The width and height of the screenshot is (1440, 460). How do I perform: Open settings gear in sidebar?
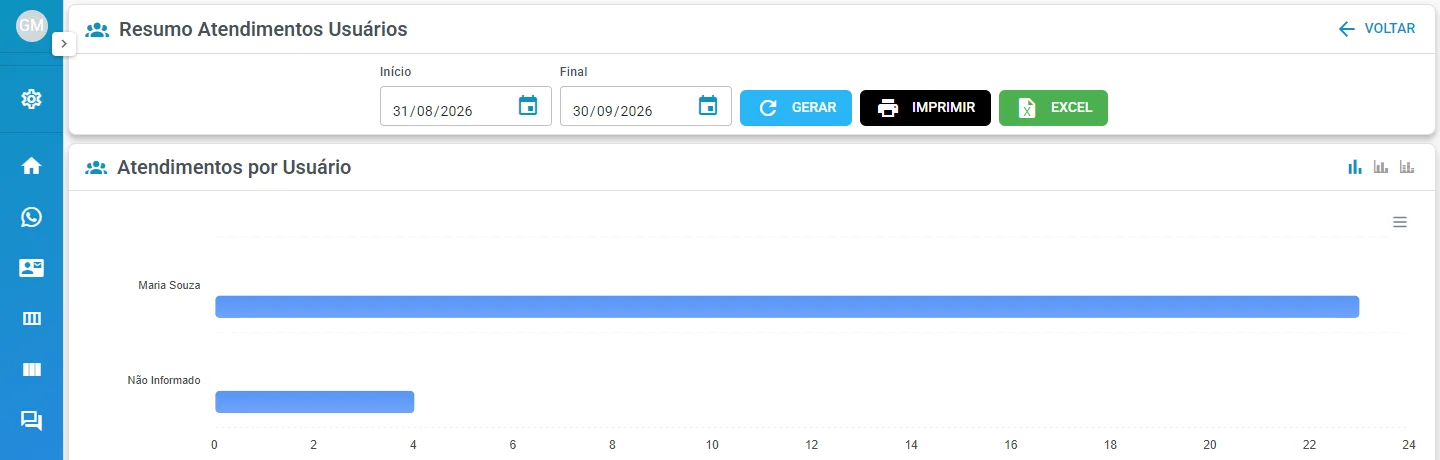click(31, 99)
